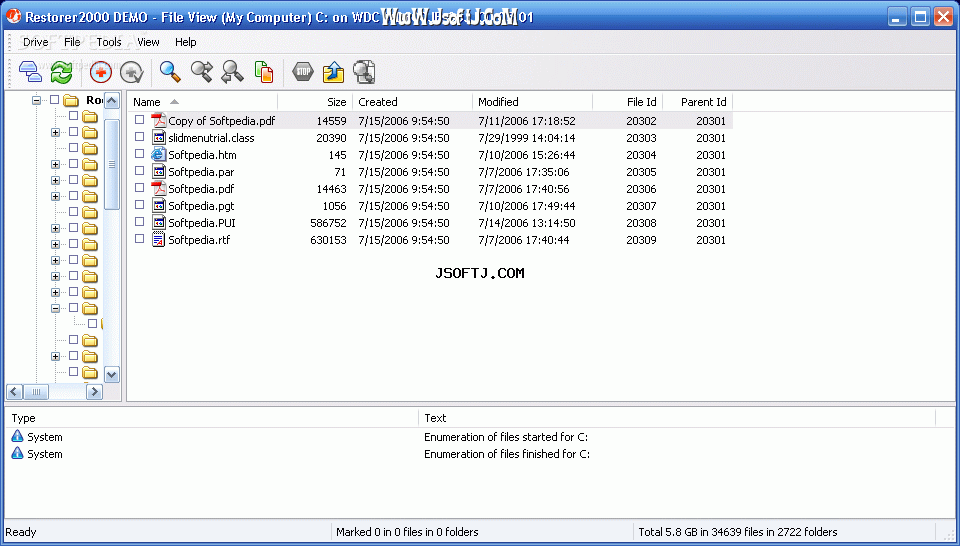Open the File menu
Image resolution: width=960 pixels, height=546 pixels.
pyautogui.click(x=72, y=42)
